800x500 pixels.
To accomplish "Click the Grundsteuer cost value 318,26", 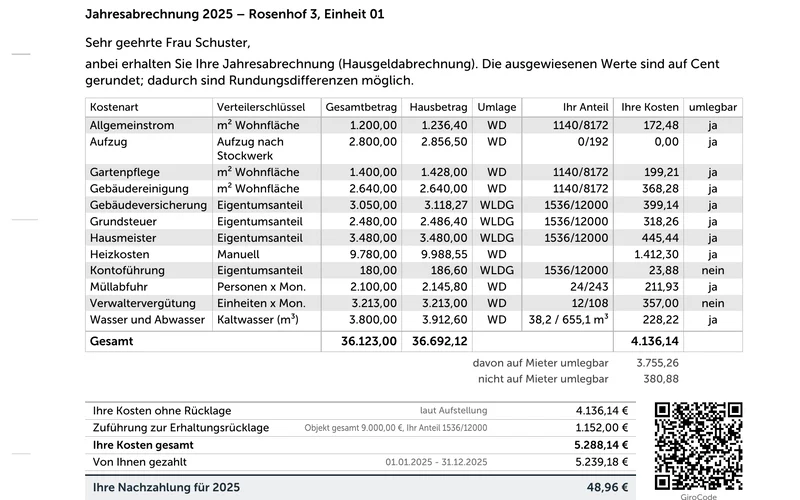I will (x=660, y=221).
